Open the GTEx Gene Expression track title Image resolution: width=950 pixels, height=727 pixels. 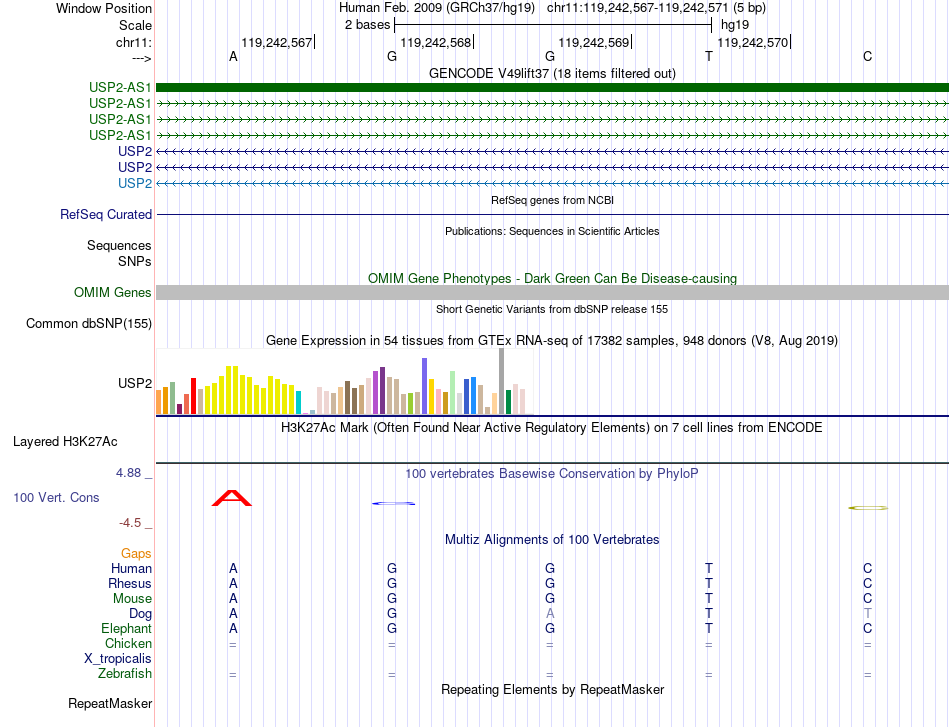(552, 340)
